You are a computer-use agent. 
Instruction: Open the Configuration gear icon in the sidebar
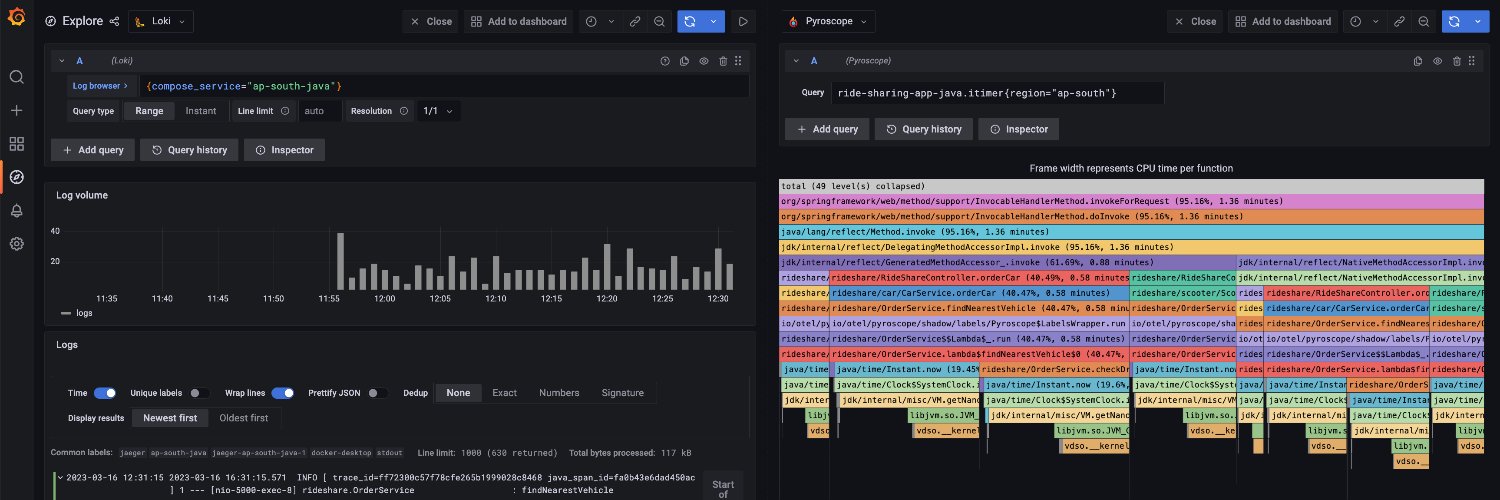(16, 244)
